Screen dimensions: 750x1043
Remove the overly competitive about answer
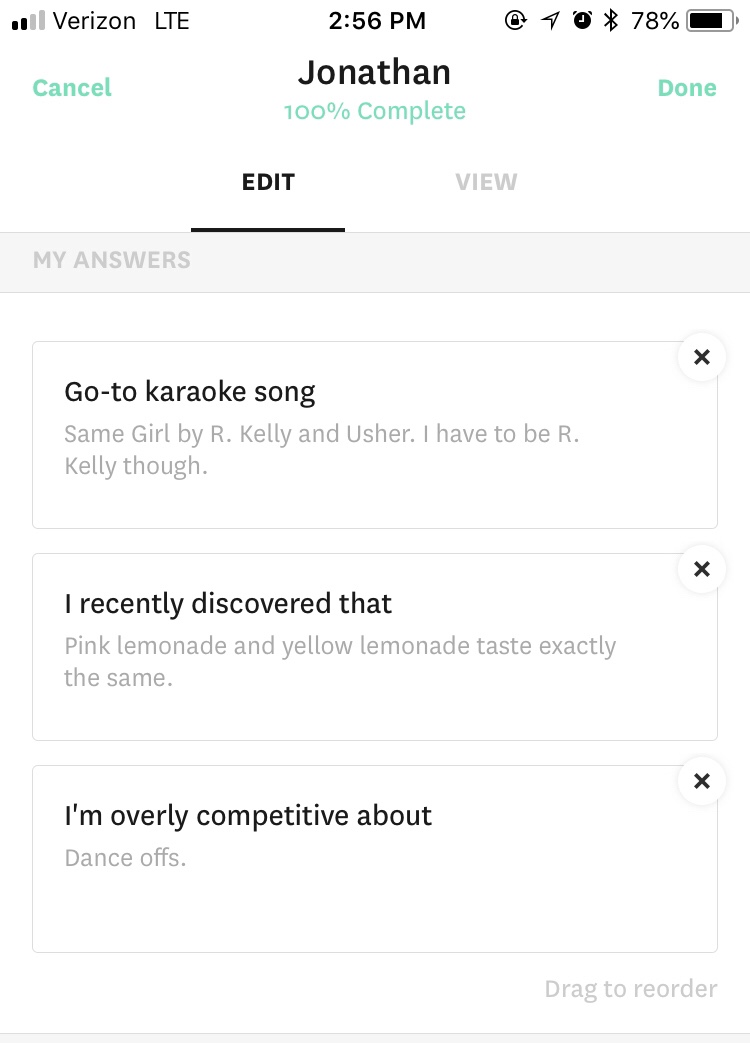point(702,781)
